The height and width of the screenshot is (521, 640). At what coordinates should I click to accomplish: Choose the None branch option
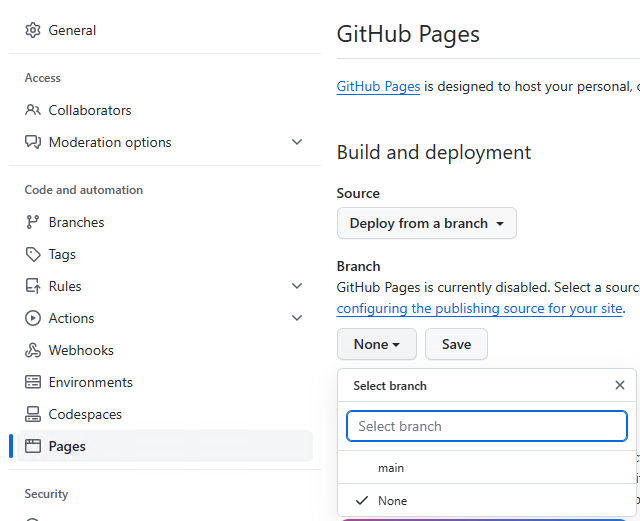coord(487,501)
